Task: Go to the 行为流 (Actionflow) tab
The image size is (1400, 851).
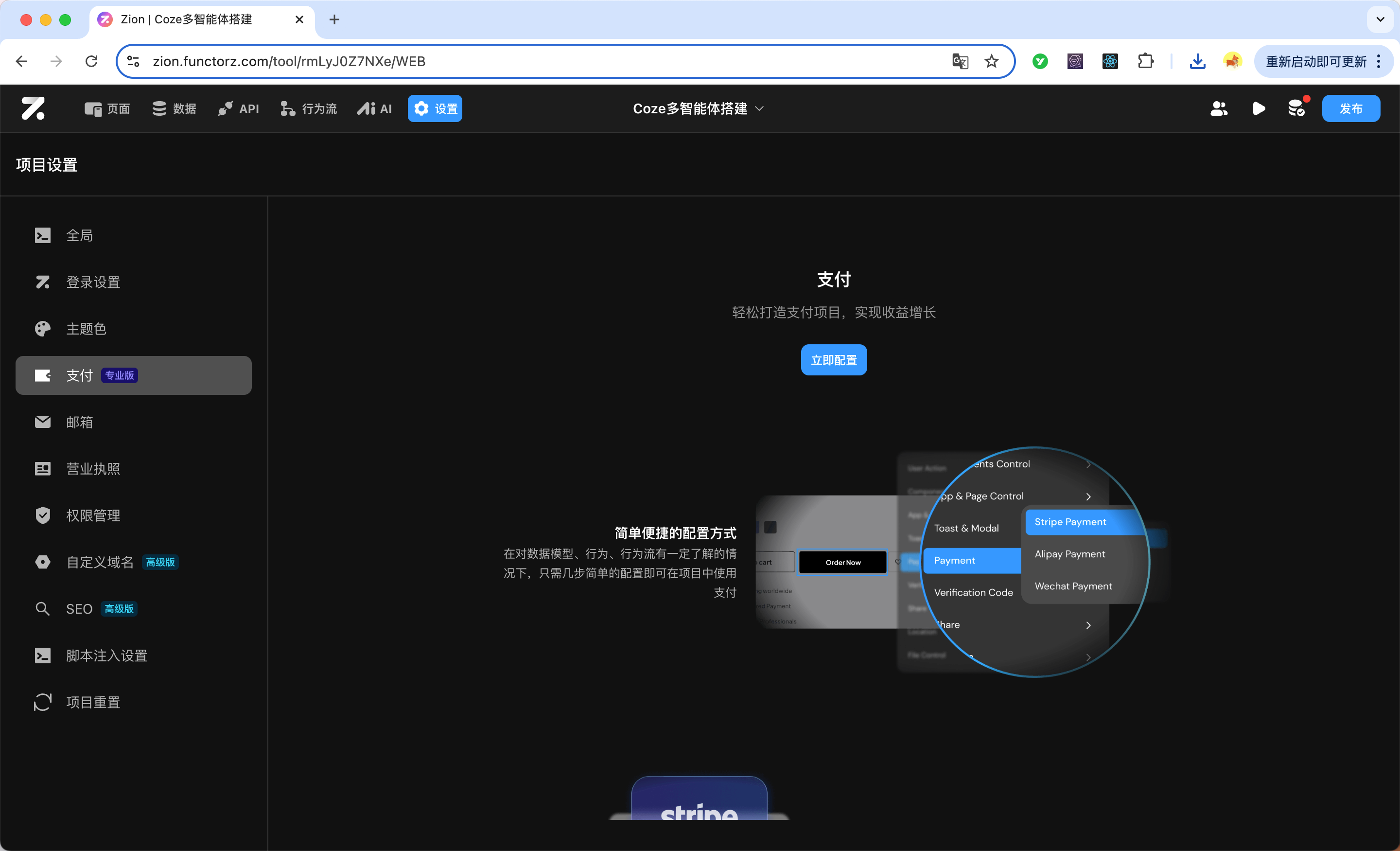Action: (309, 108)
